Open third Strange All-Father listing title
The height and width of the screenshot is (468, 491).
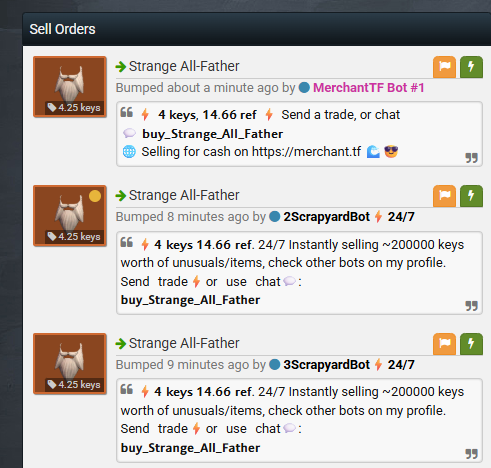(184, 343)
